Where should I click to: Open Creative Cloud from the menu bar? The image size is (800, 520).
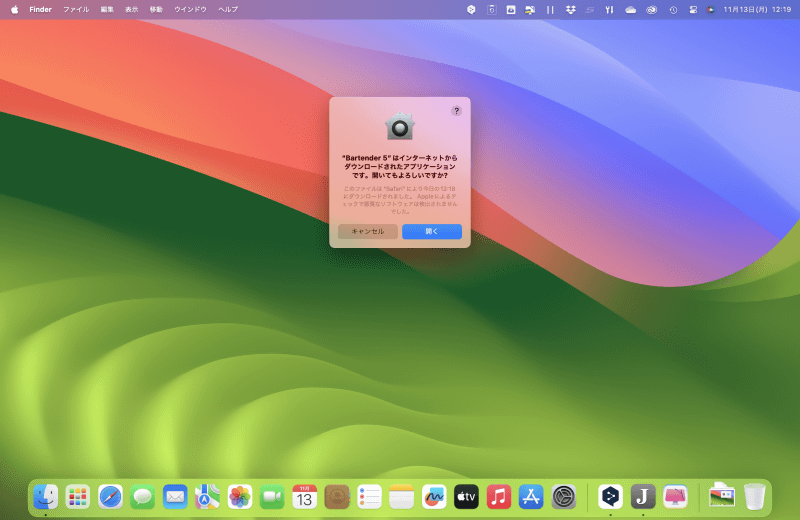pos(652,10)
